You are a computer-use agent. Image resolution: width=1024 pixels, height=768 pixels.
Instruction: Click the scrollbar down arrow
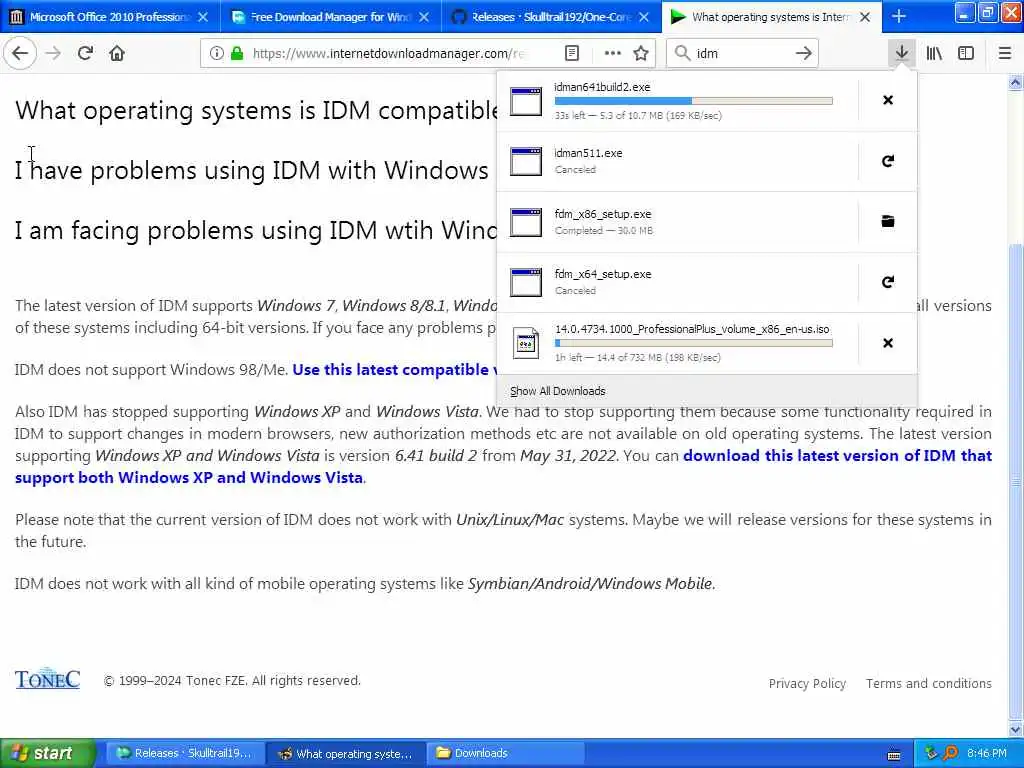coord(1015,729)
